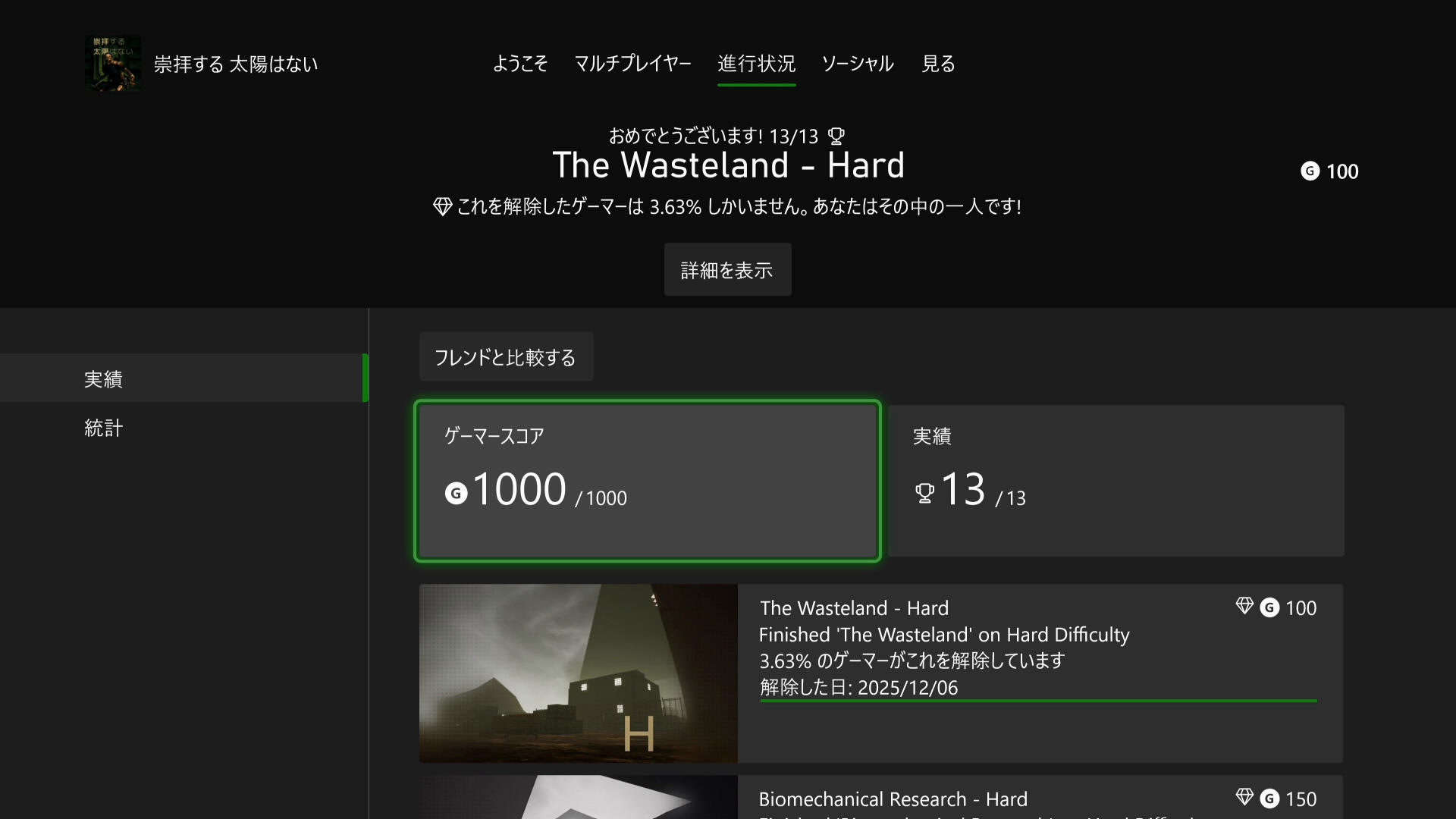Click the trophy icon in the 実績 tile

924,494
